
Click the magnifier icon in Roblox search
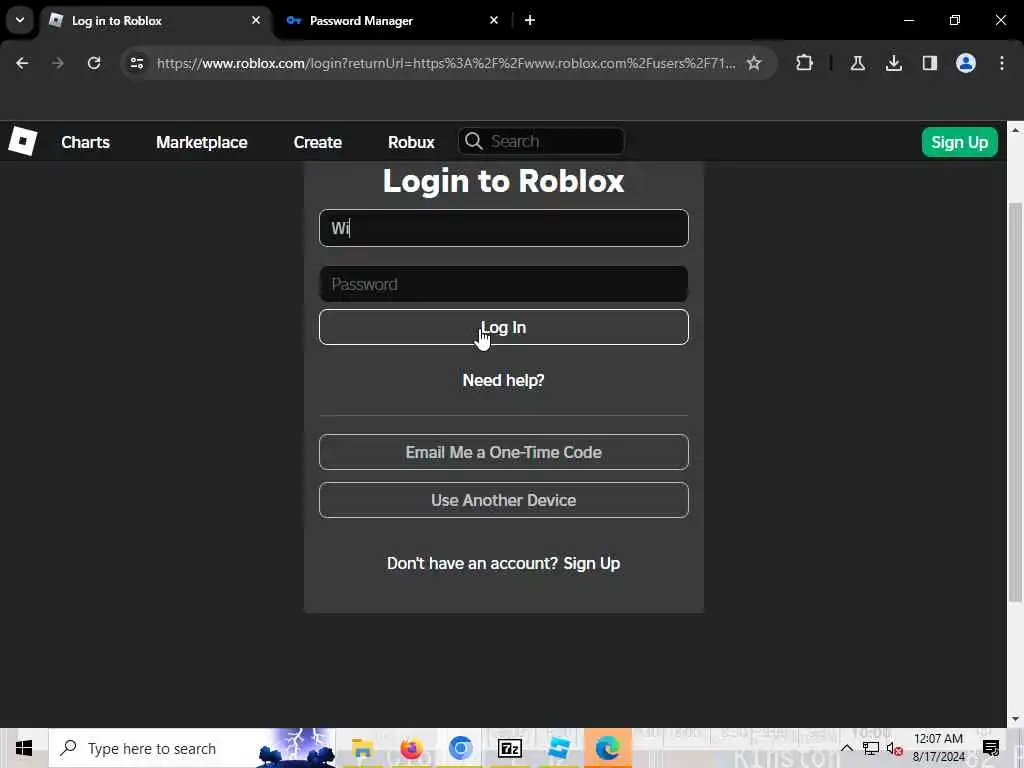point(473,141)
